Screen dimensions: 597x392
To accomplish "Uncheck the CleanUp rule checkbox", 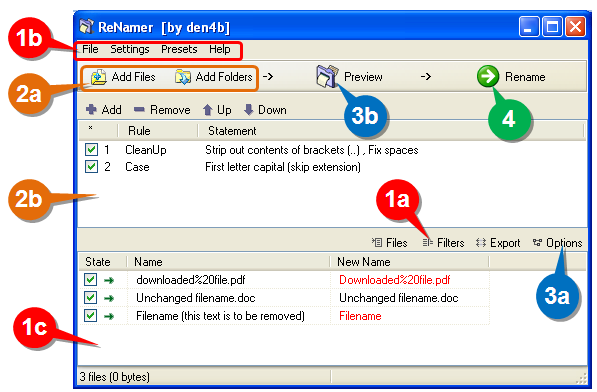I will coord(91,150).
